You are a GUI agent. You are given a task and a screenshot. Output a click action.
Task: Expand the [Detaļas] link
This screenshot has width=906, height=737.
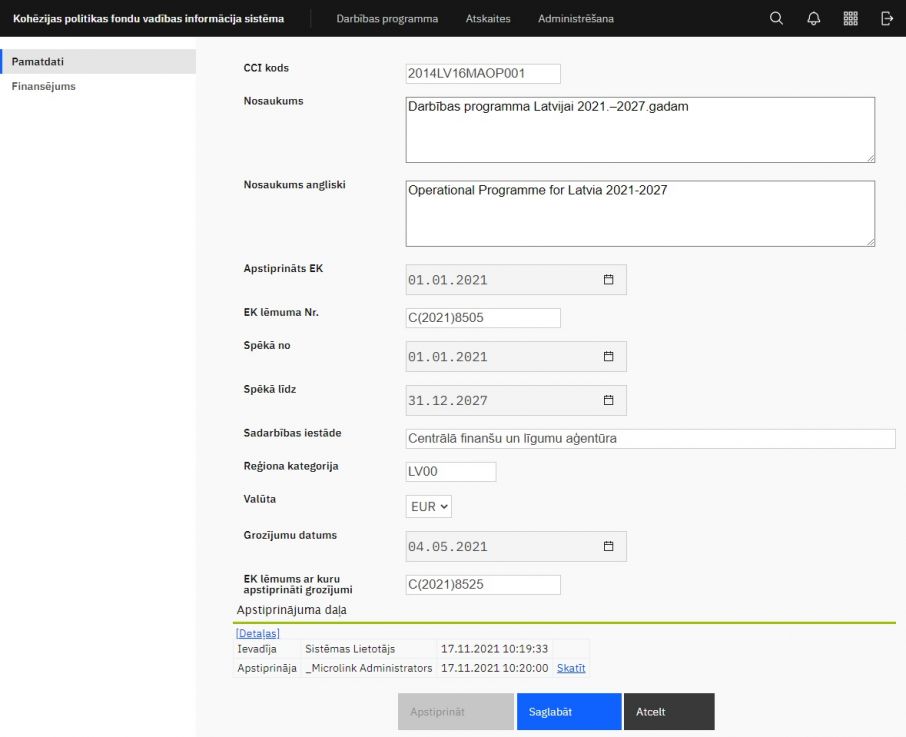[257, 633]
